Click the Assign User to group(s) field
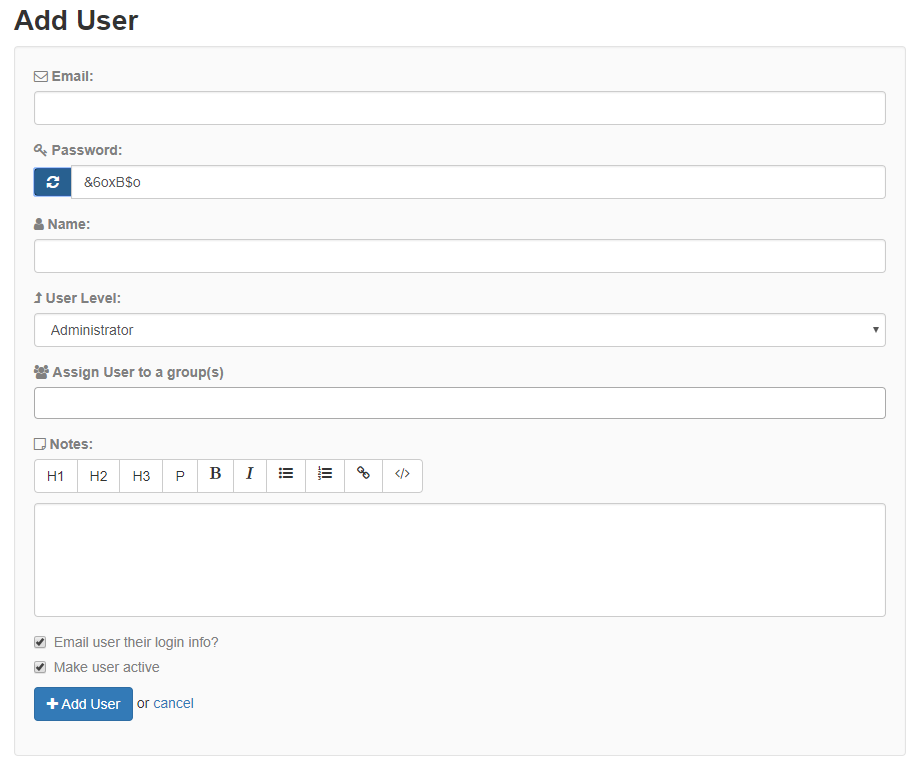The width and height of the screenshot is (915, 765). 460,403
